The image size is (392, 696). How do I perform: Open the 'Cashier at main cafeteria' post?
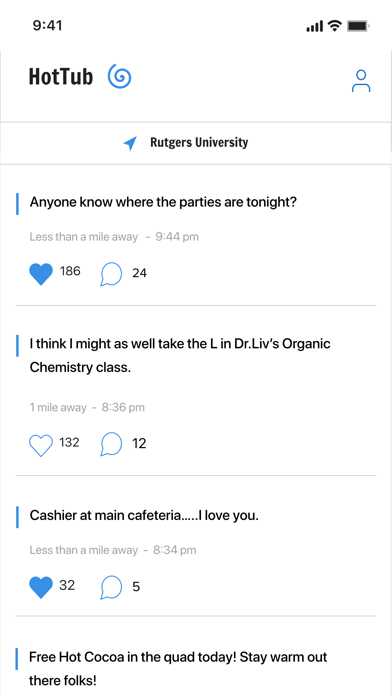[x=144, y=516]
